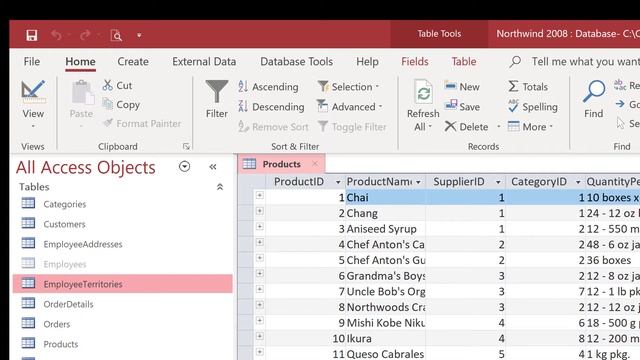Click the Copy command
Viewport: 640px width, 360px height.
pyautogui.click(x=121, y=105)
